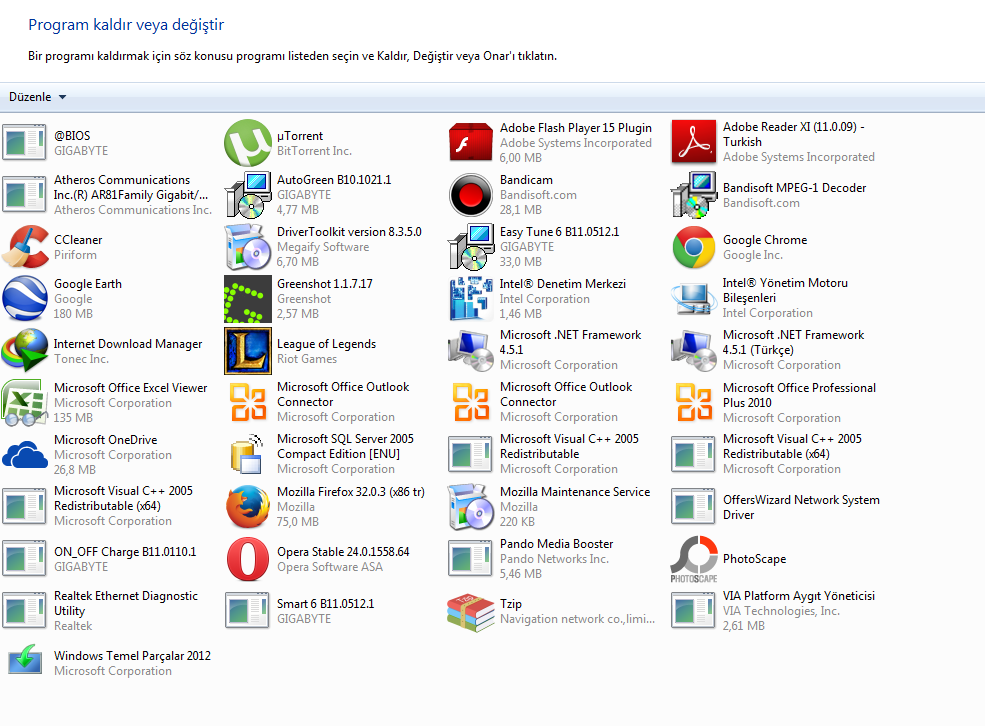
Task: Select the Windows Temel Parçalar 2012 icon
Action: pos(25,660)
